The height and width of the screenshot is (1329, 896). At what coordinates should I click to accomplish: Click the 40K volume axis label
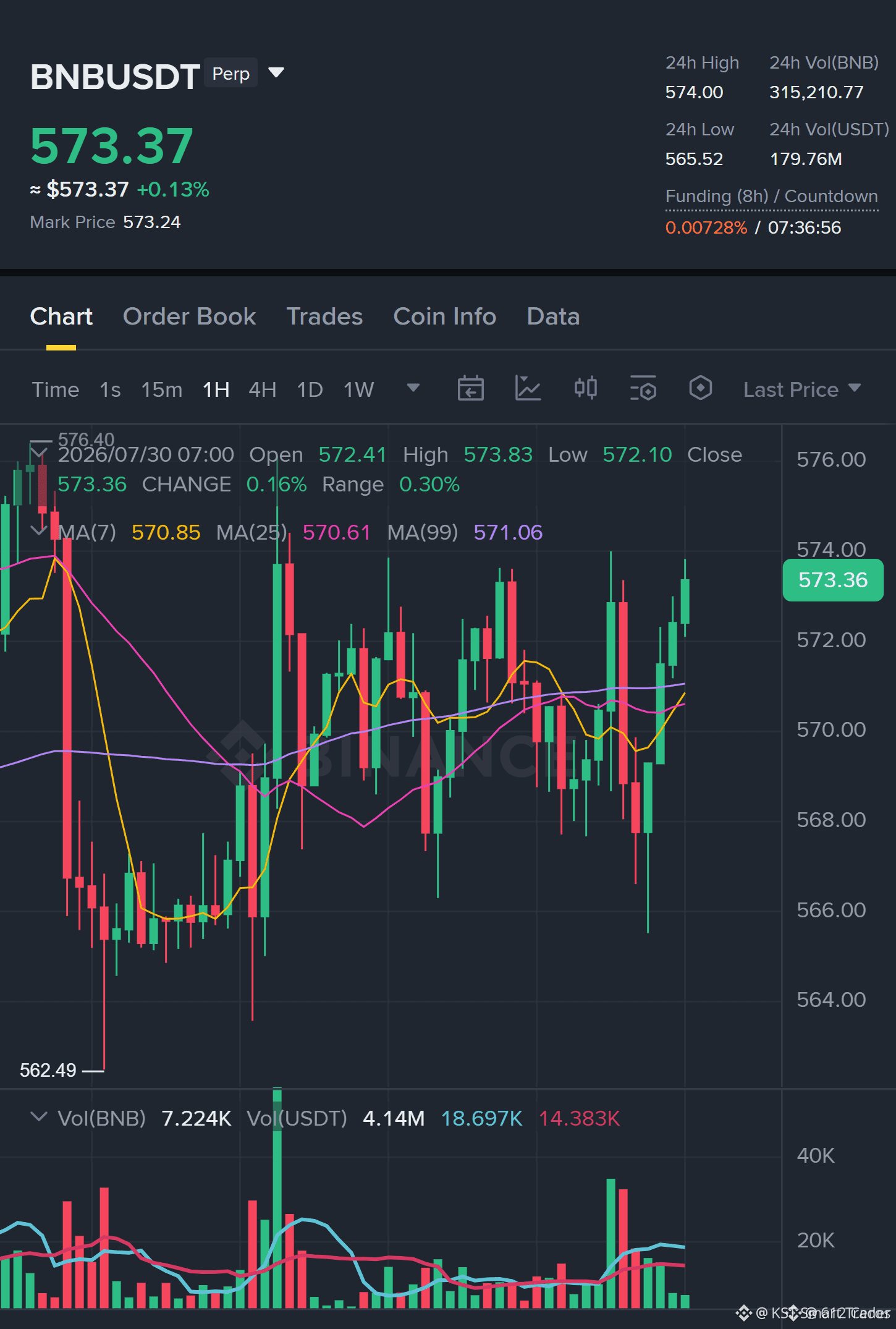pyautogui.click(x=816, y=1155)
